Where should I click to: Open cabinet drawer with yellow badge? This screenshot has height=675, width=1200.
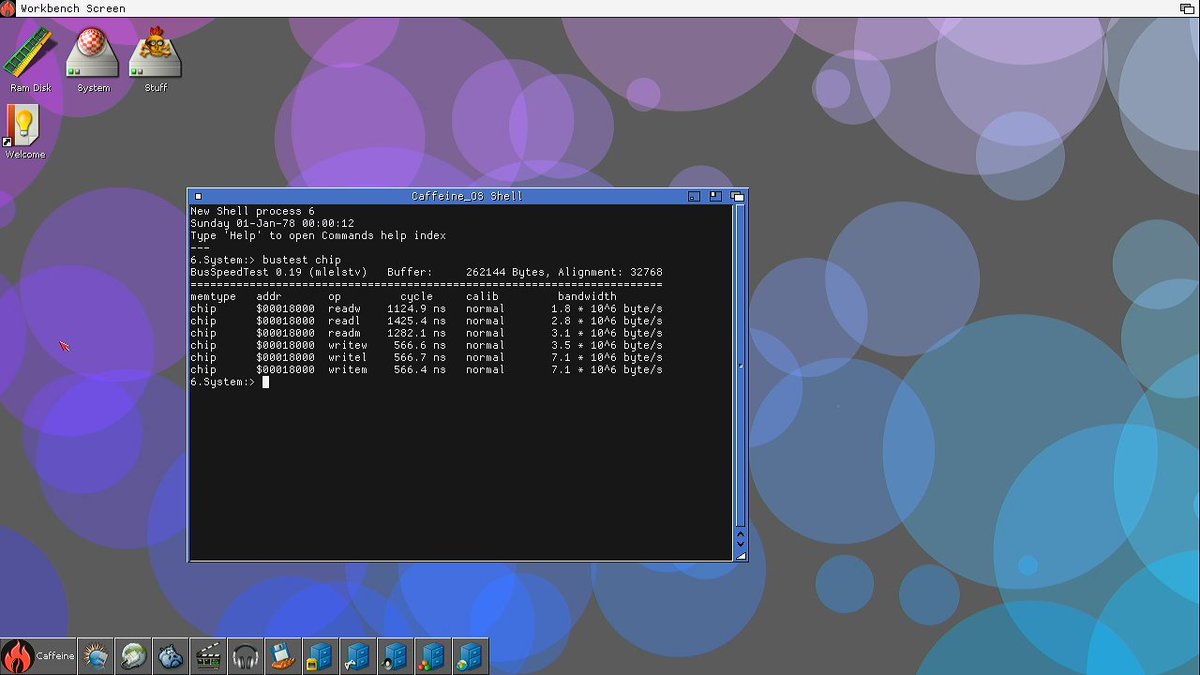[320, 656]
